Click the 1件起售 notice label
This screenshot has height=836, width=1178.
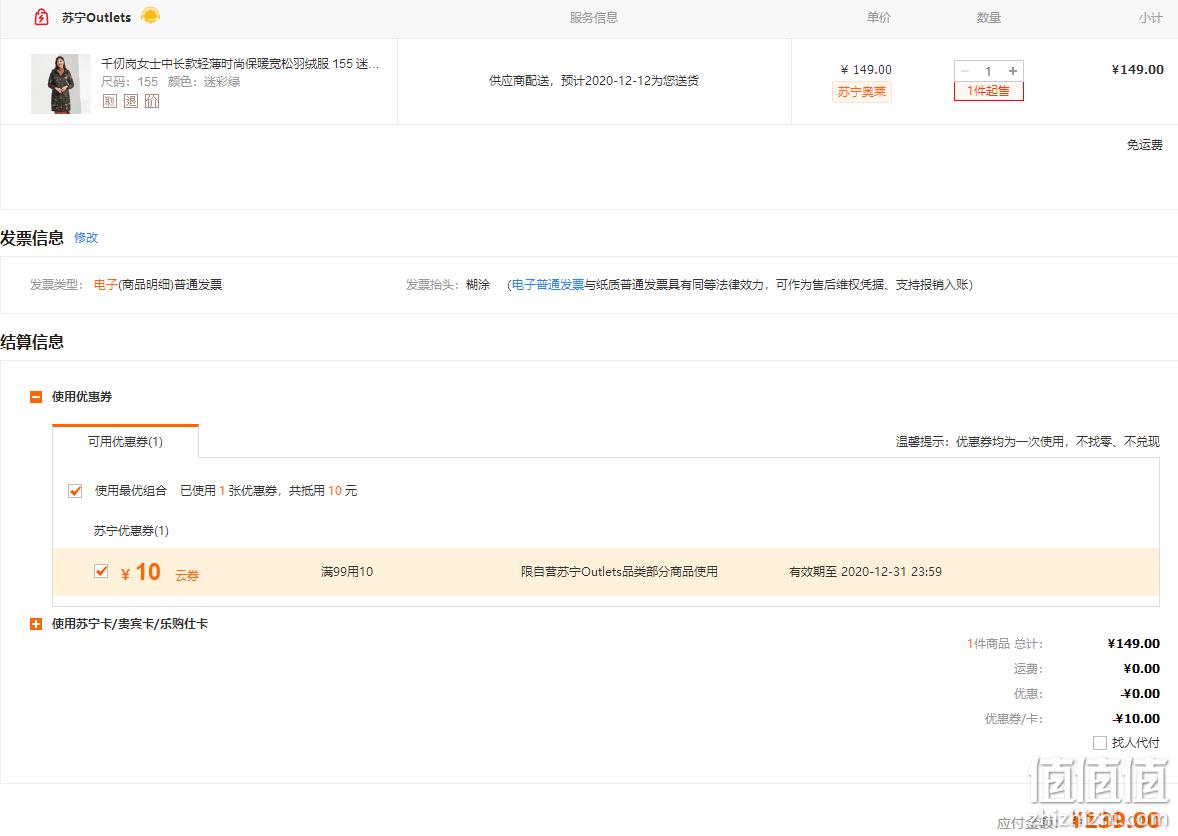click(989, 91)
